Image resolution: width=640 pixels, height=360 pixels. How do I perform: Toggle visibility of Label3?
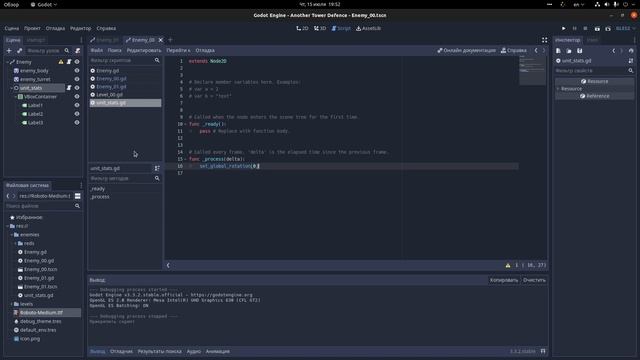click(77, 122)
